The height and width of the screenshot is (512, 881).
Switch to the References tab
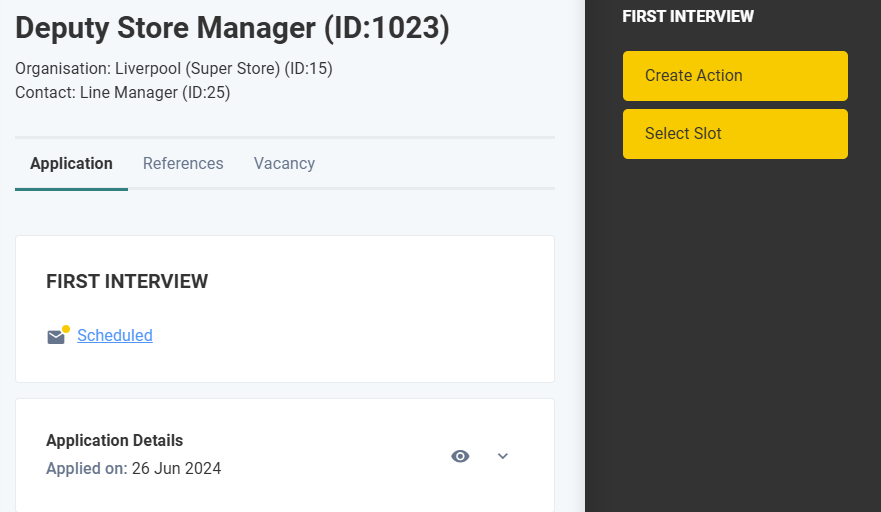click(183, 164)
